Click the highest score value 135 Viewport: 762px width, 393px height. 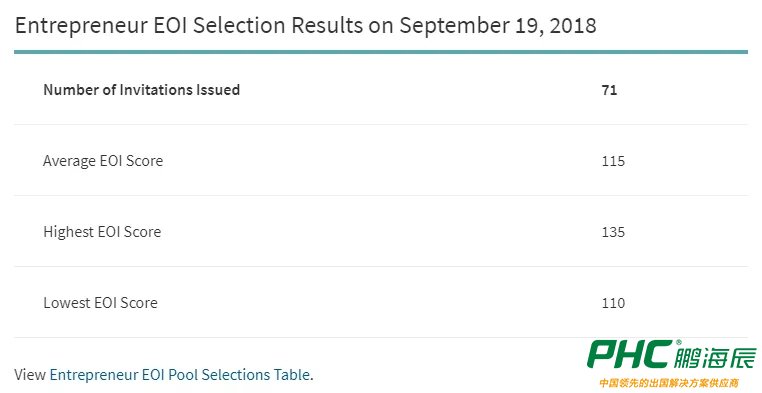(613, 232)
